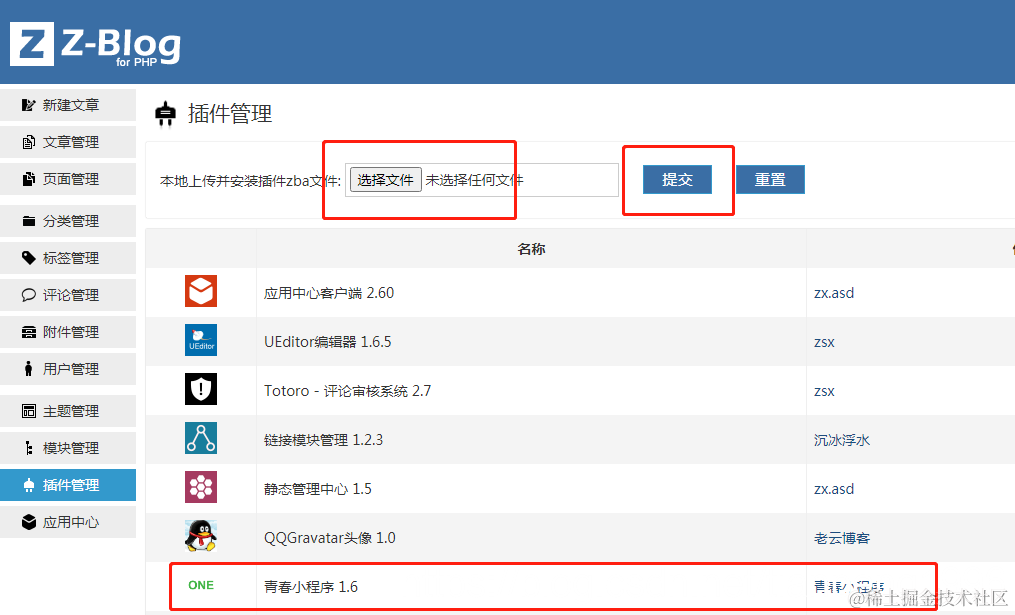Open 文章管理 in the sidebar
Viewport: 1015px width, 615px height.
[68, 142]
